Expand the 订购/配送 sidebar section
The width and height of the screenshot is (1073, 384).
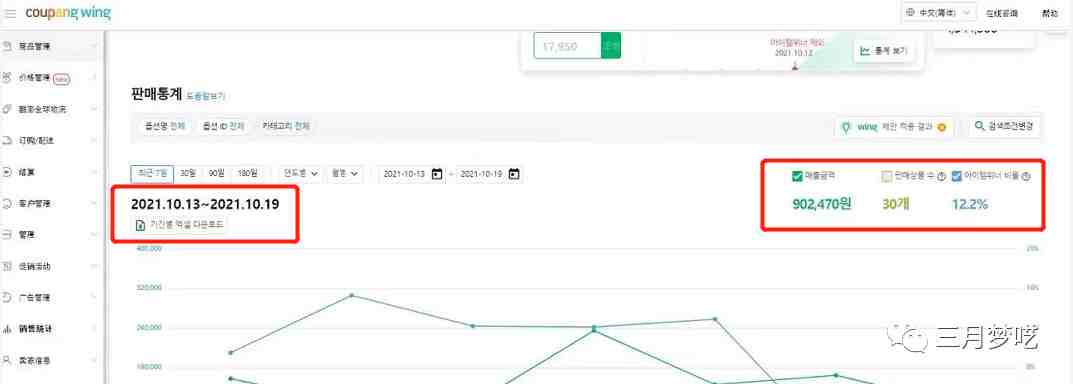pyautogui.click(x=49, y=140)
